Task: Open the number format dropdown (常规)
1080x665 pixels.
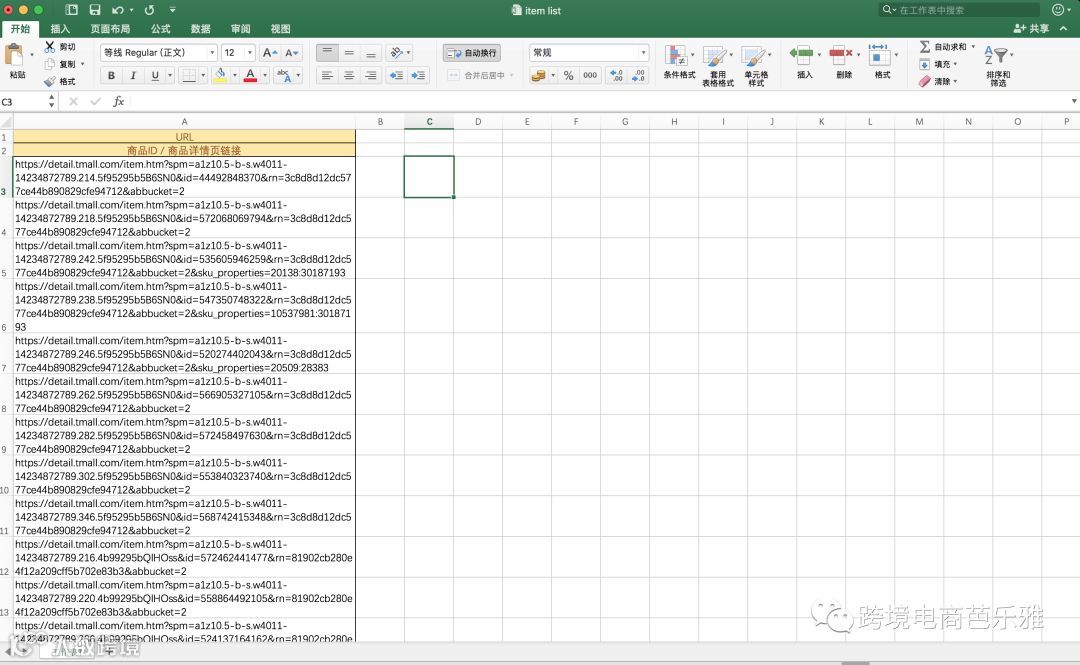Action: [x=643, y=52]
